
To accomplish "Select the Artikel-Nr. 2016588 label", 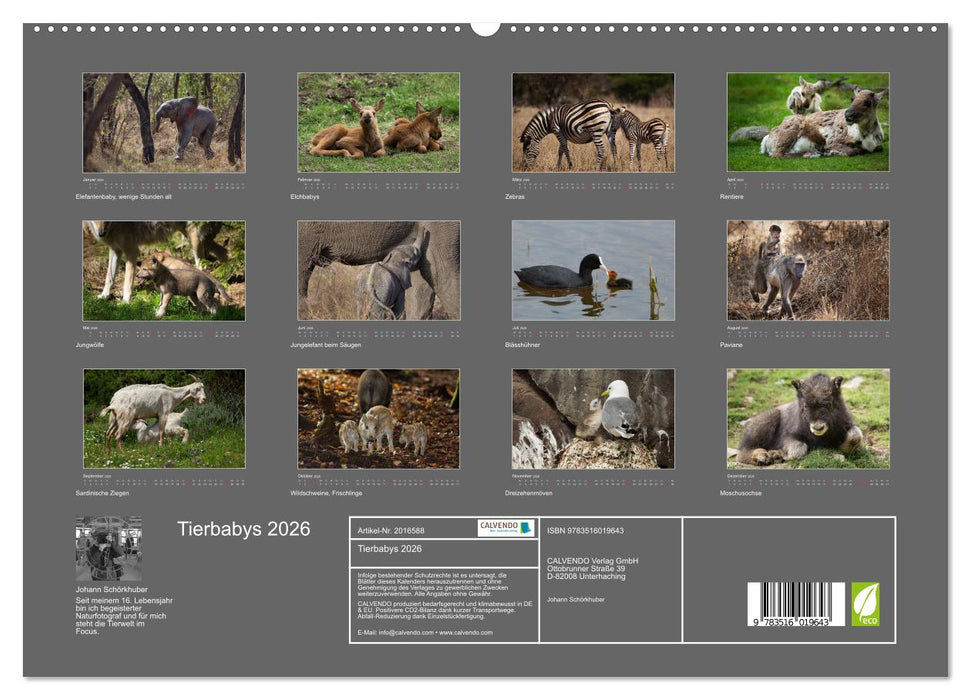I will (393, 532).
